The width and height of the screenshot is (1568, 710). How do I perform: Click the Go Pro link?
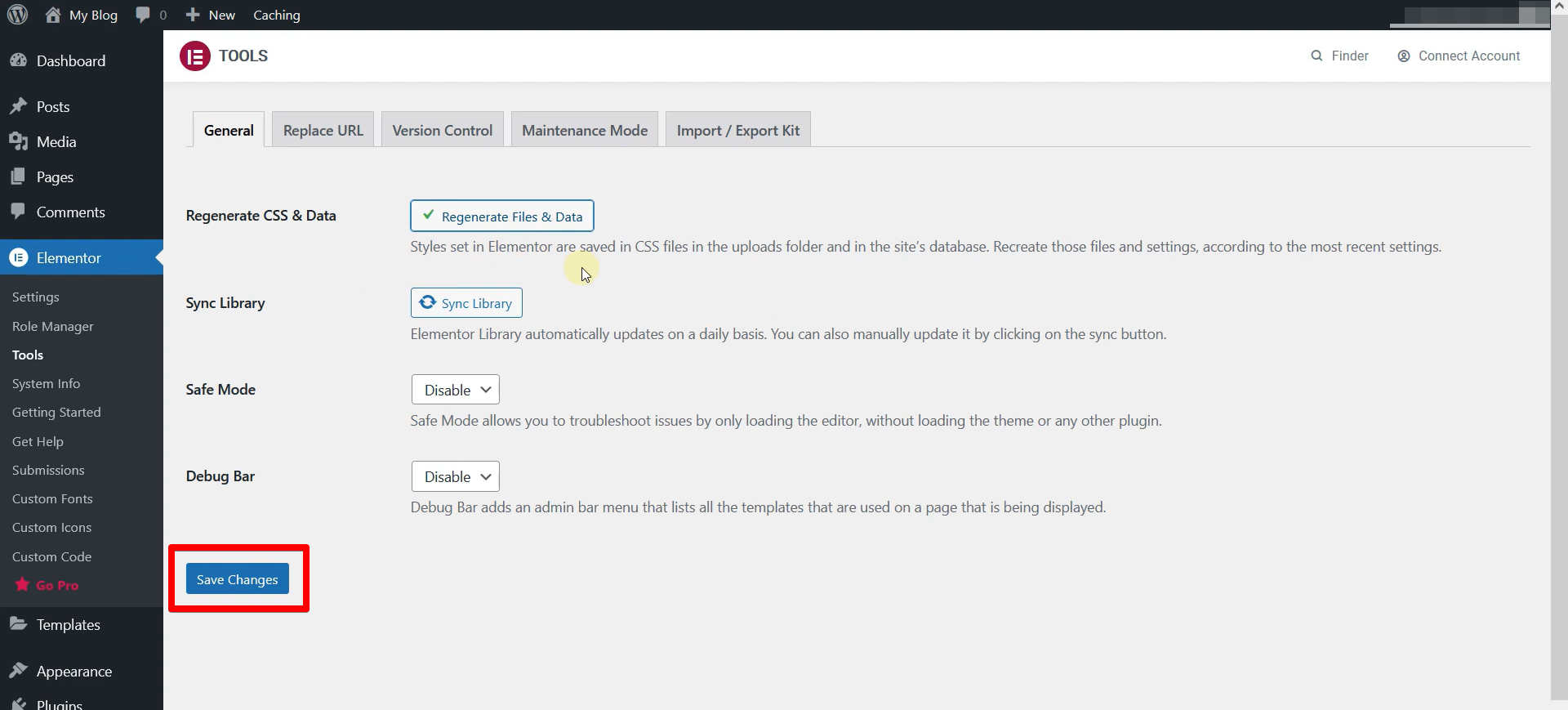tap(57, 585)
